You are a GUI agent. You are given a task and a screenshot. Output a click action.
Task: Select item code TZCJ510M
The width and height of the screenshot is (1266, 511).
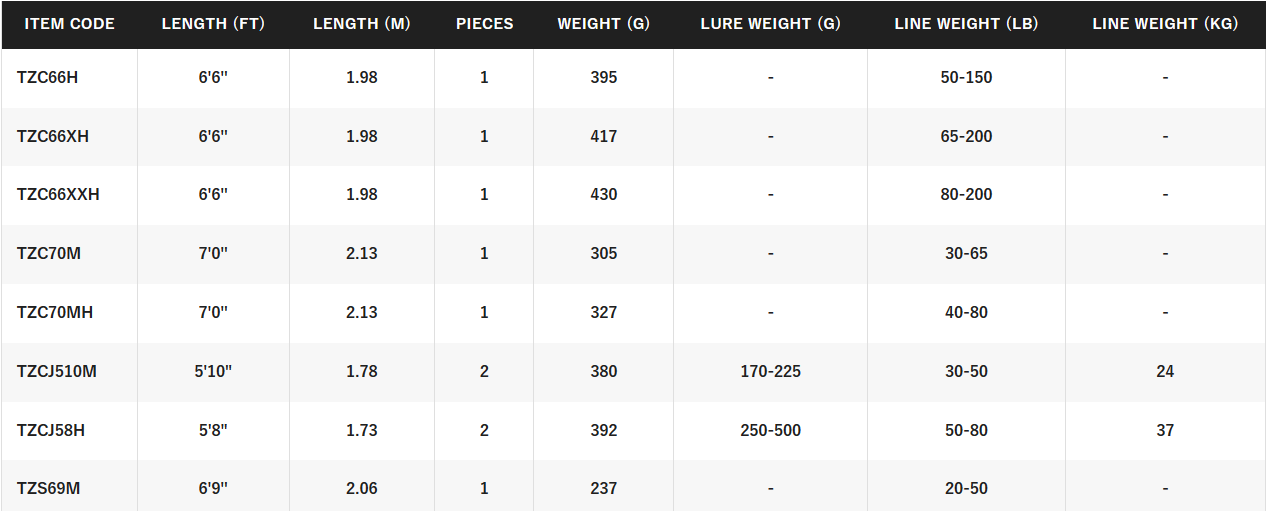(x=57, y=371)
